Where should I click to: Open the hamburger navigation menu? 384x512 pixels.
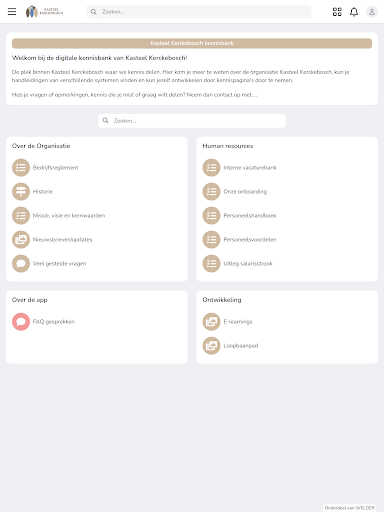[12, 12]
